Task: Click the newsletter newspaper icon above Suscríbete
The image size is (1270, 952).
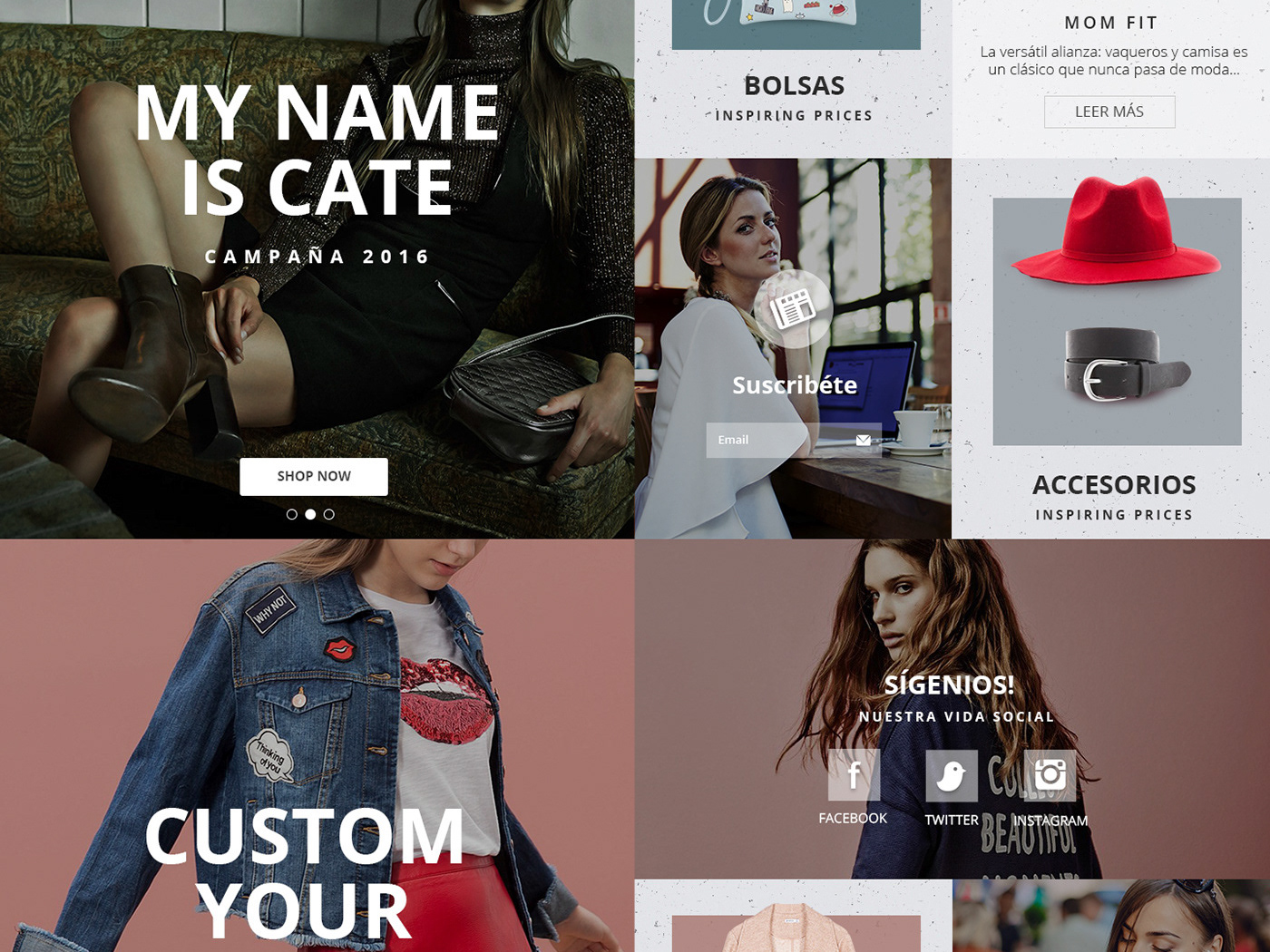Action: 793,309
